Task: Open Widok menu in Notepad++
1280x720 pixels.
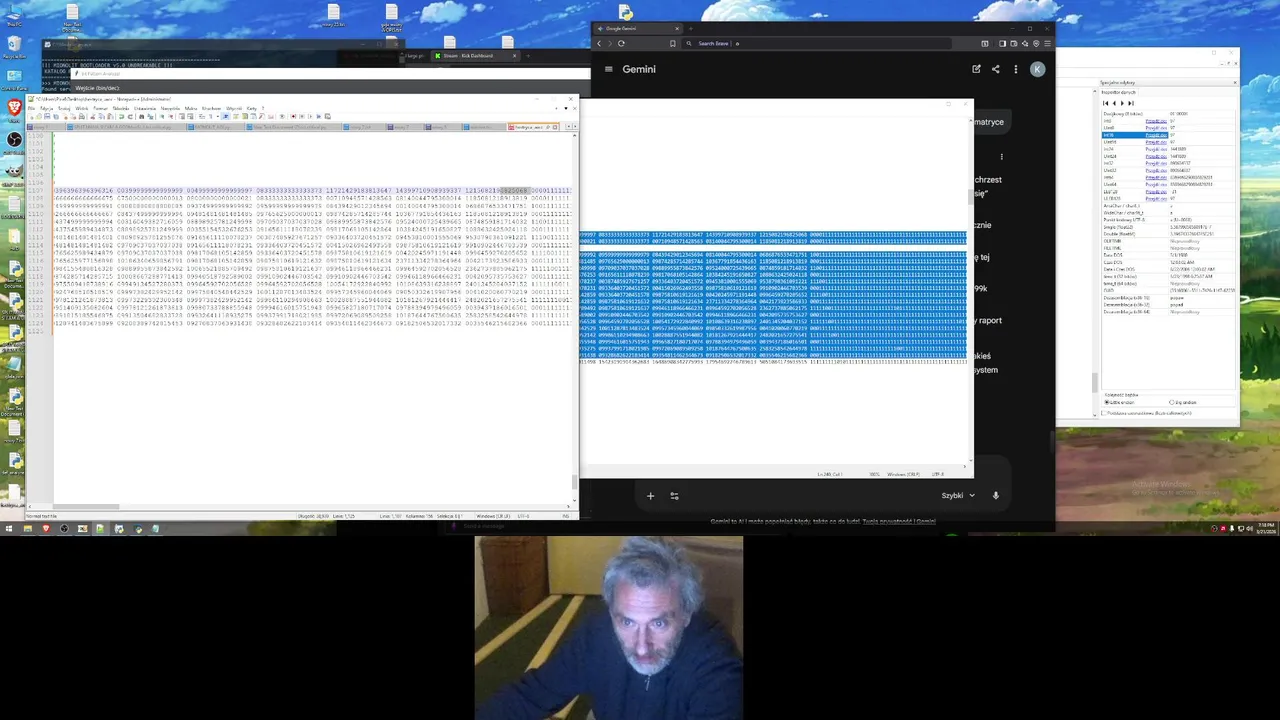Action: click(82, 108)
